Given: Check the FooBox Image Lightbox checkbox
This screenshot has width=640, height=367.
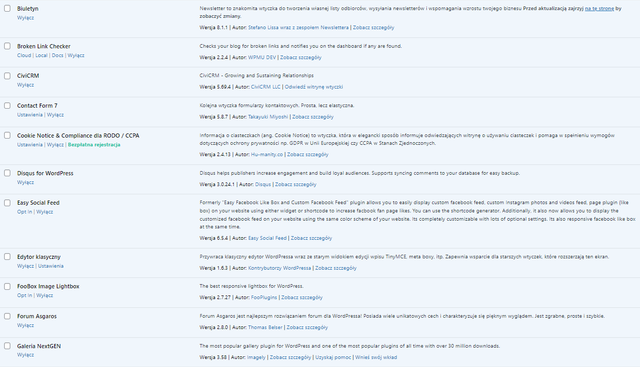Looking at the screenshot, I should (x=7, y=287).
